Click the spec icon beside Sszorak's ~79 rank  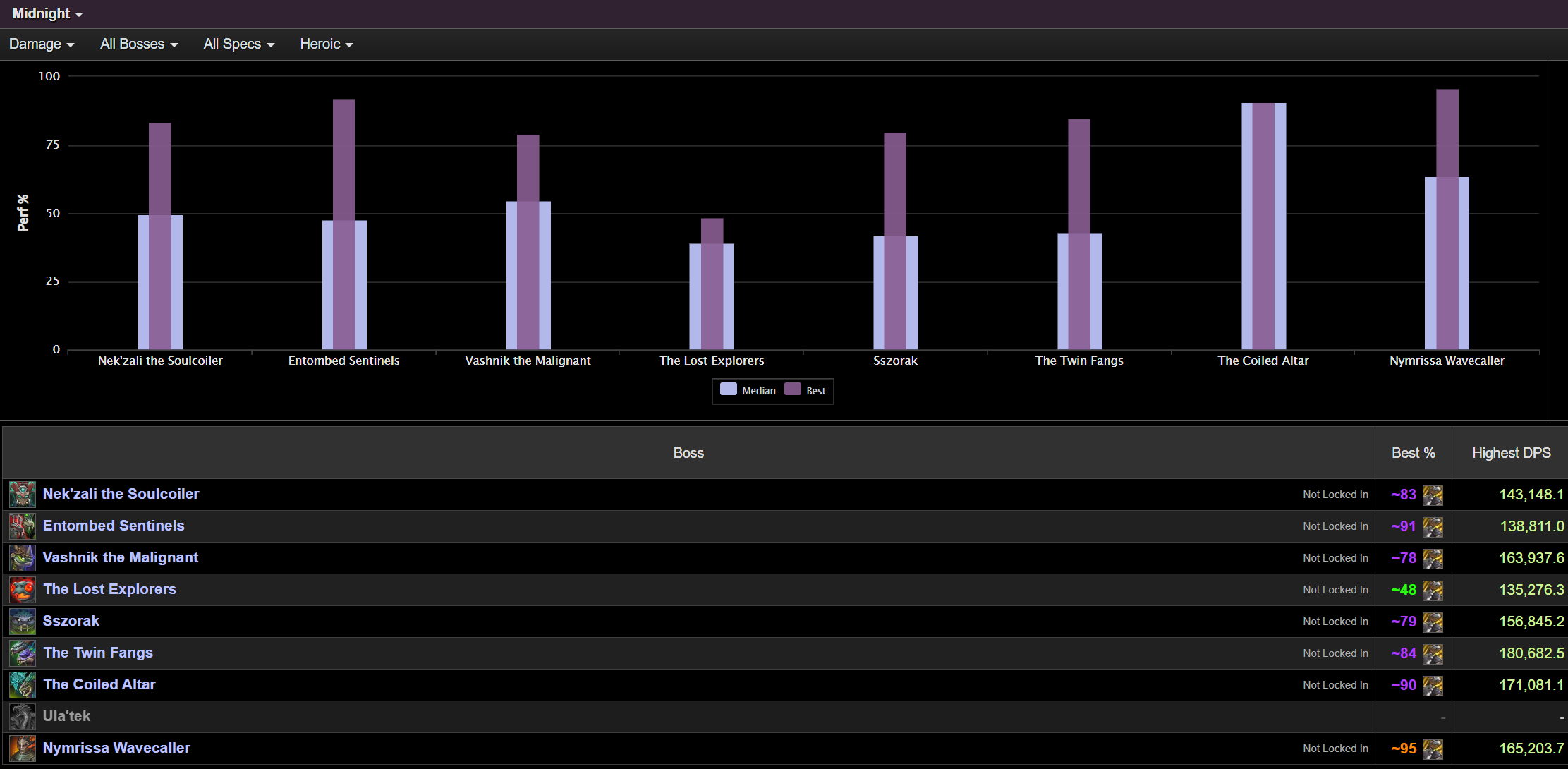click(1433, 622)
